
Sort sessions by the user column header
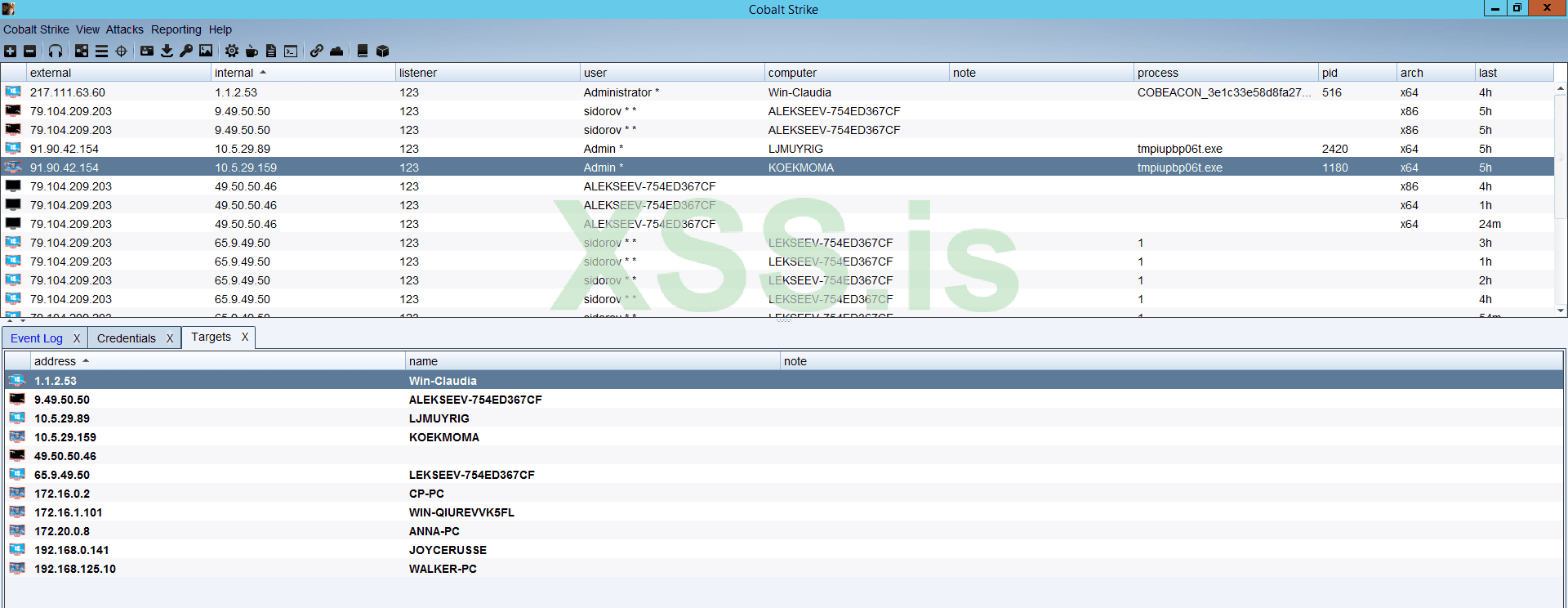(672, 73)
